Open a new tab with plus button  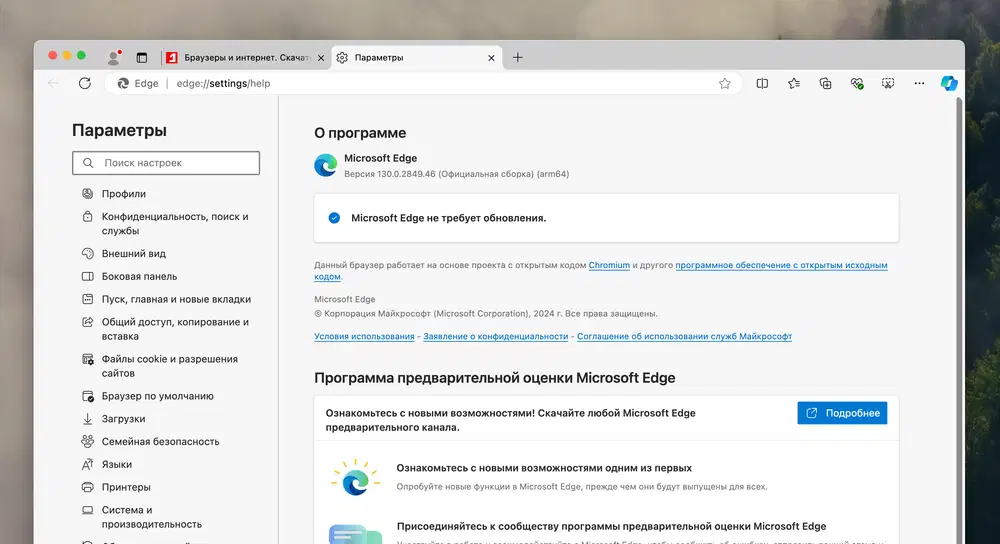pos(518,57)
